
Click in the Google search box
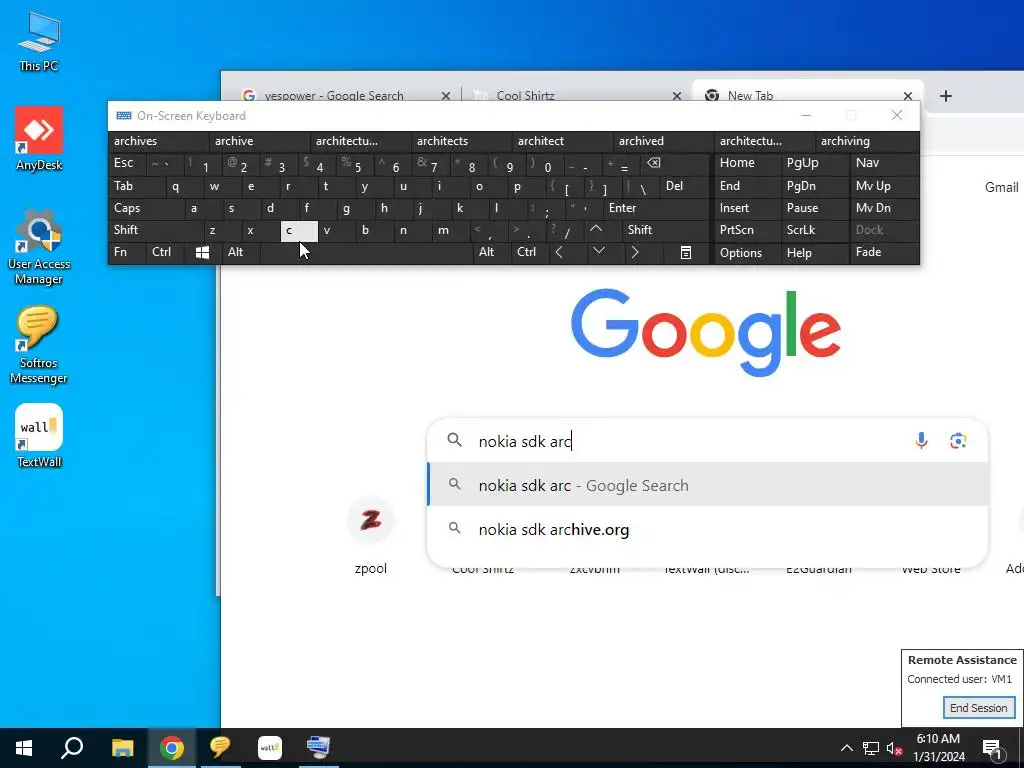[707, 441]
